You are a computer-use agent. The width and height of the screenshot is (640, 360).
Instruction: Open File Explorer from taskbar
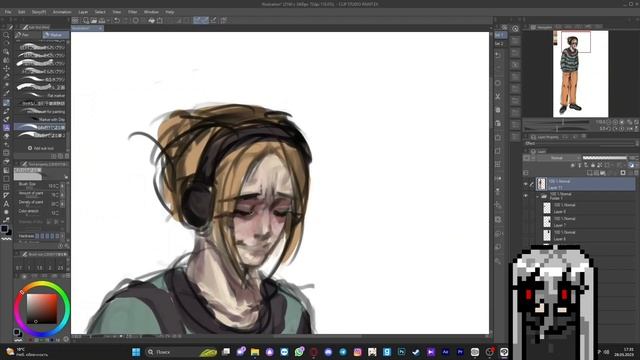click(x=255, y=352)
